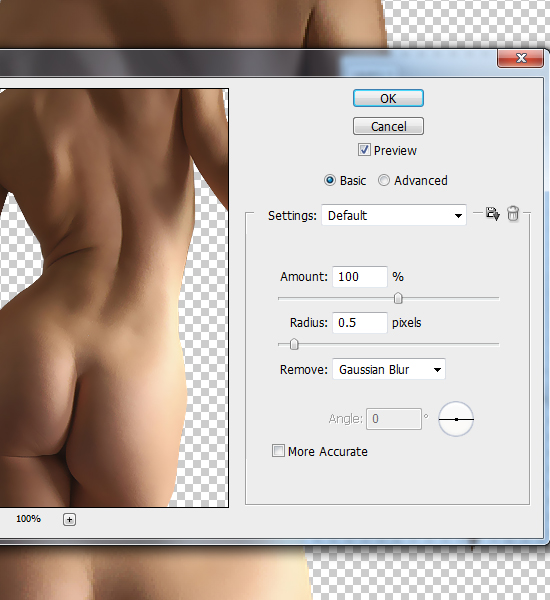
Task: Click the Amount slider handle
Action: point(398,298)
